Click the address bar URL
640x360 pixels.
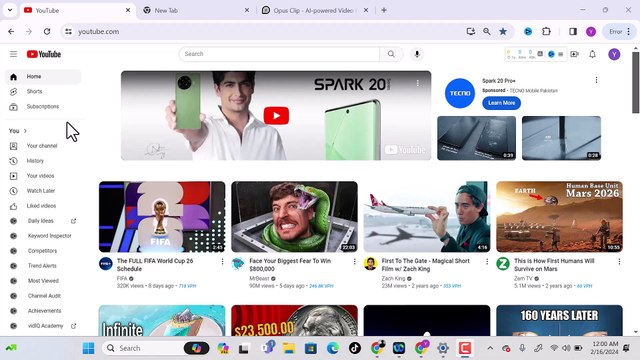pos(98,31)
